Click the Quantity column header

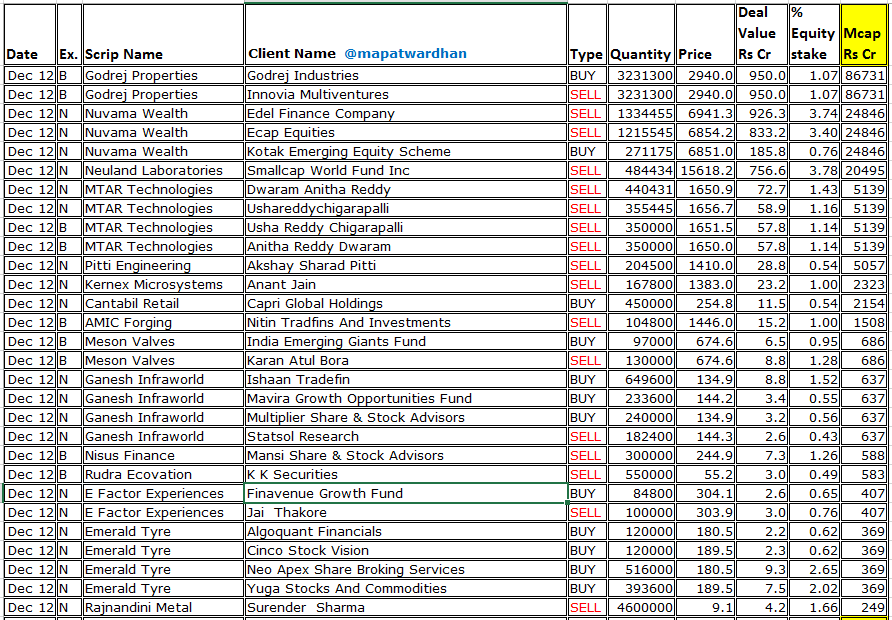(x=641, y=34)
